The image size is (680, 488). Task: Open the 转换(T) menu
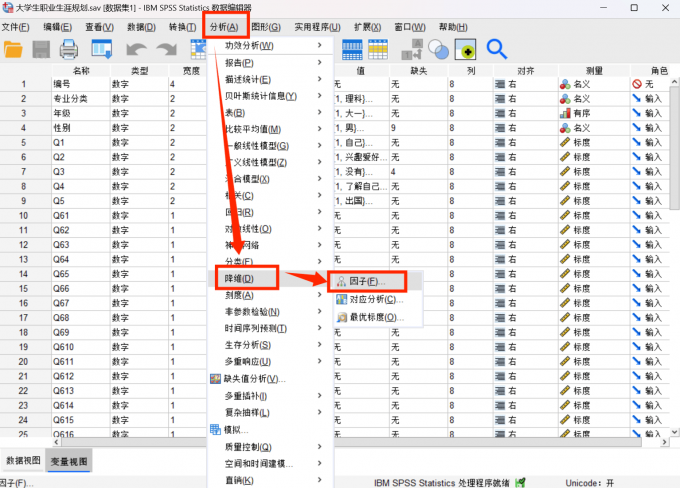[183, 27]
